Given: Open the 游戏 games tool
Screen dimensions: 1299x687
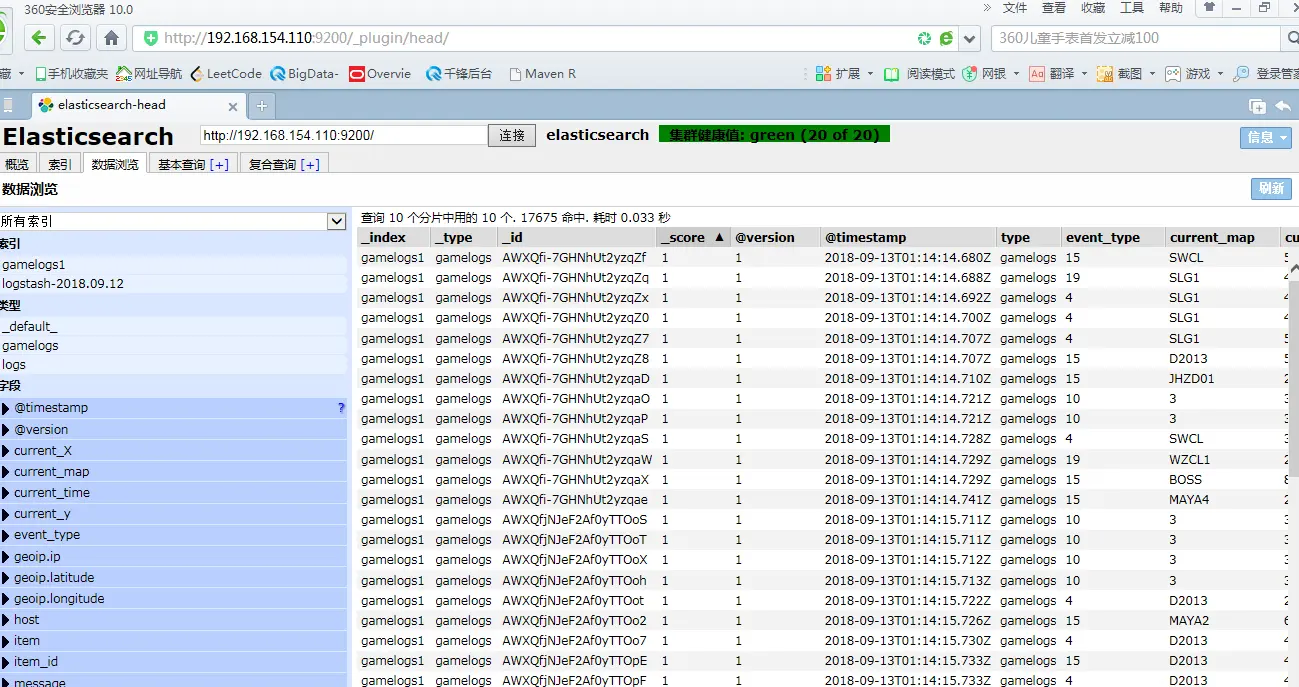Looking at the screenshot, I should 1193,74.
